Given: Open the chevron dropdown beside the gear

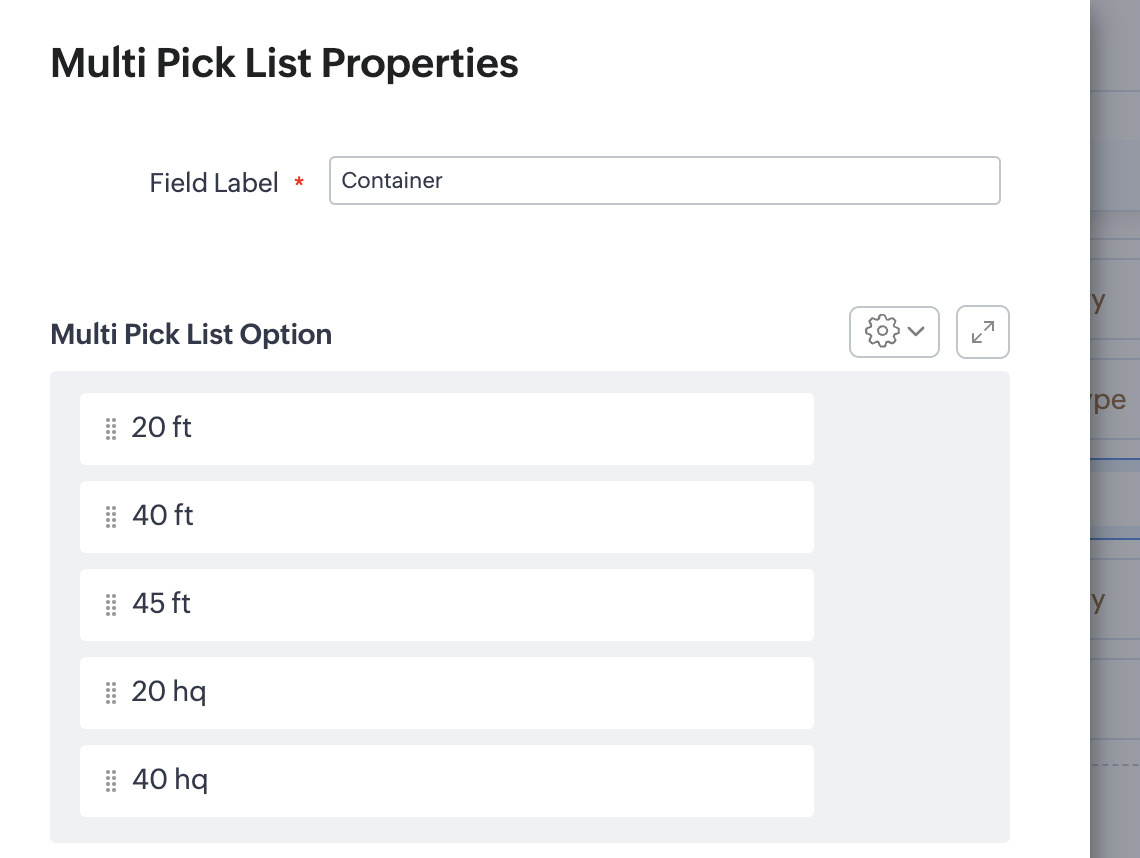Looking at the screenshot, I should point(916,332).
